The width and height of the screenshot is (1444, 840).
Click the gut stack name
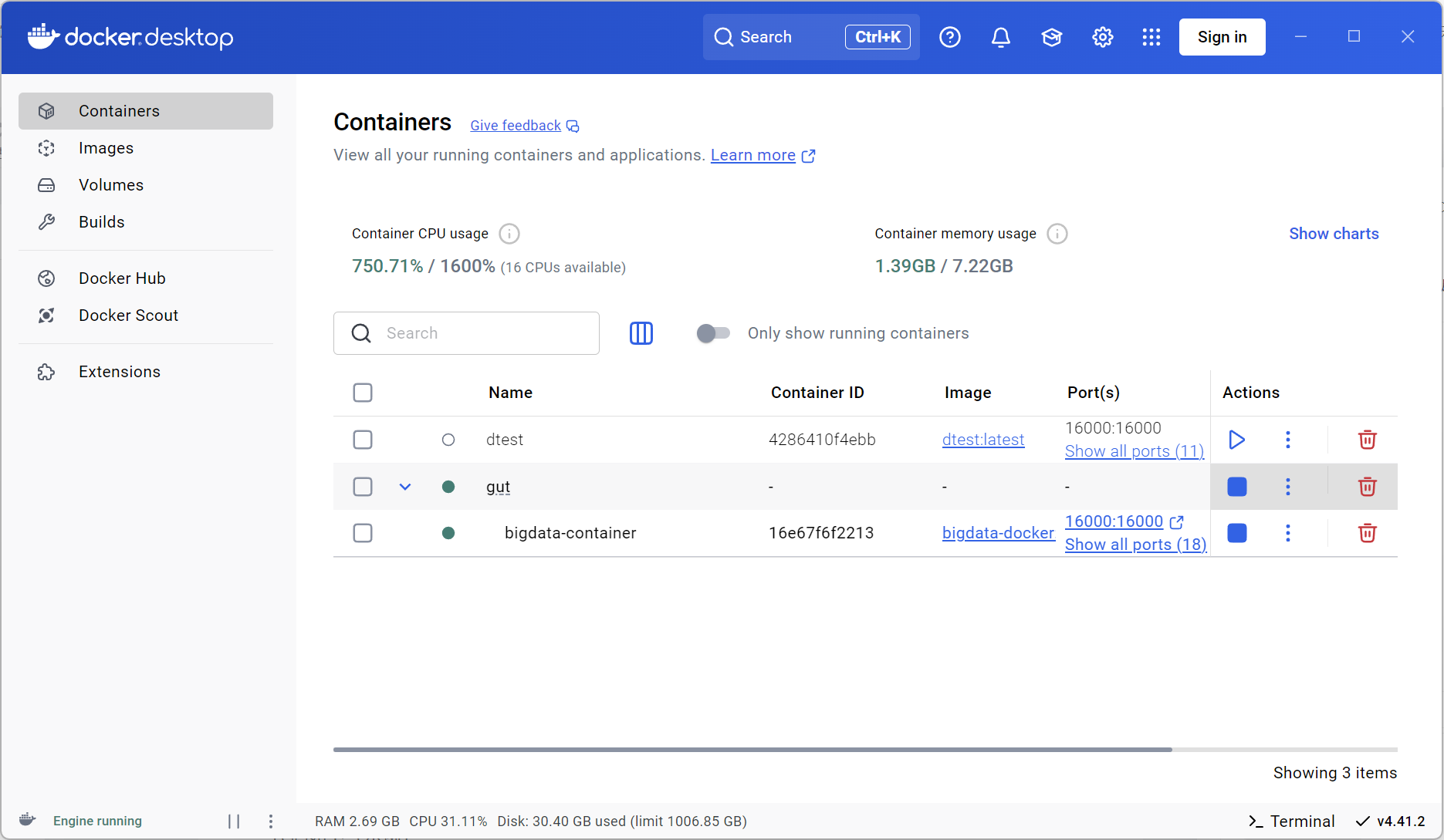(498, 487)
